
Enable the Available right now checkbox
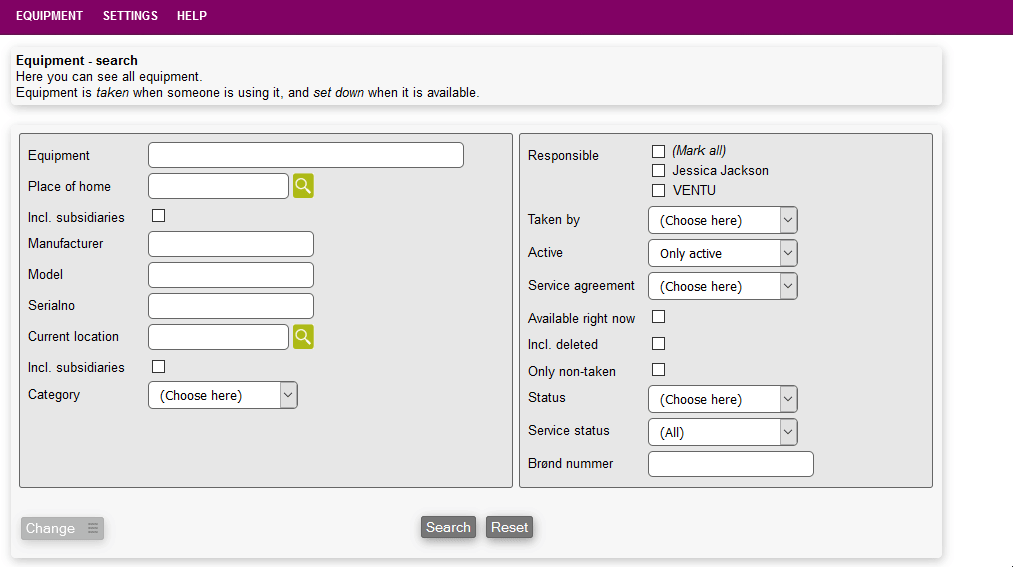(x=658, y=317)
